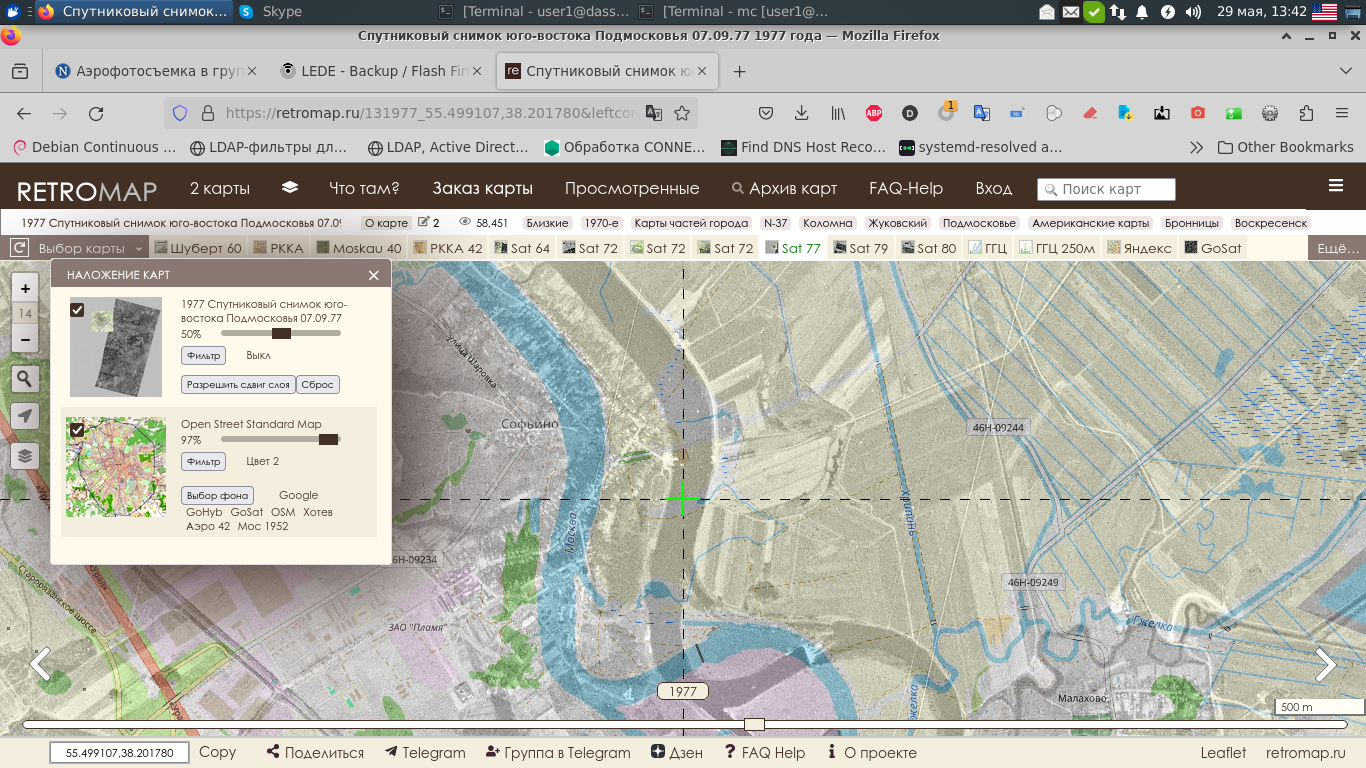
Task: Open Выбор фона background selection
Action: coord(215,494)
